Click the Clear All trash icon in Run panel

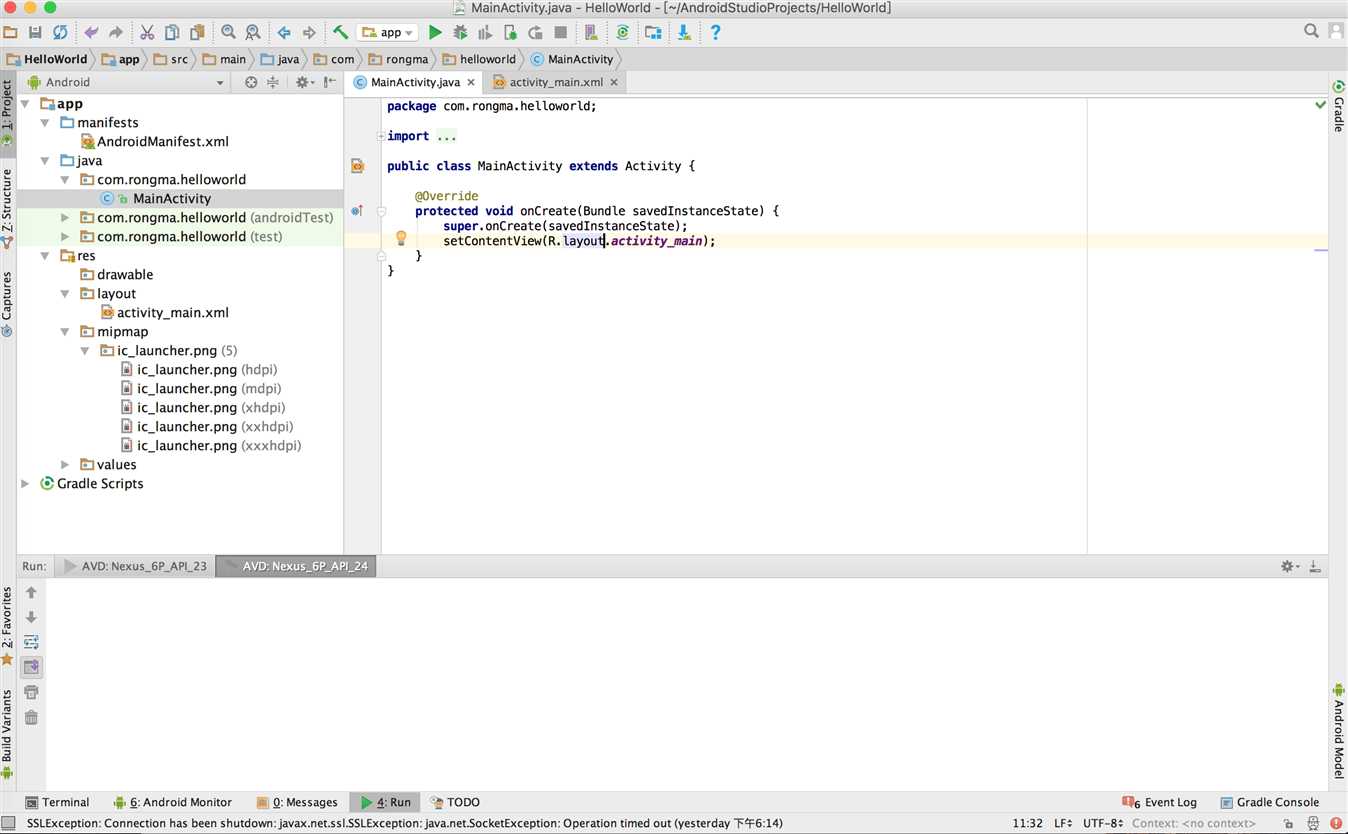click(31, 717)
